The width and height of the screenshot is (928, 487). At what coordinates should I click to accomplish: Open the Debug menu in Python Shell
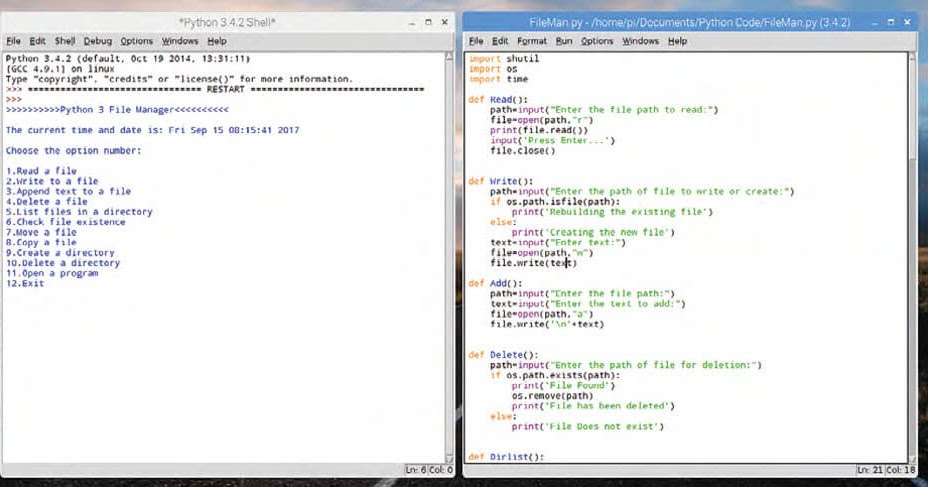(98, 41)
